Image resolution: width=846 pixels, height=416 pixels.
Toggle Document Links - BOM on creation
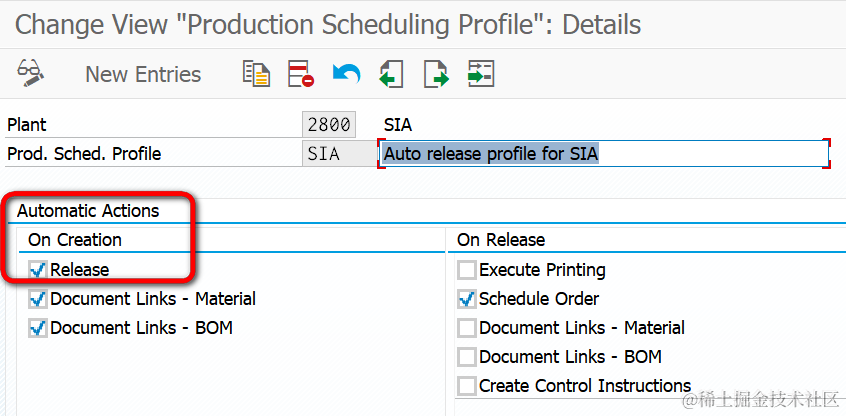[x=38, y=327]
